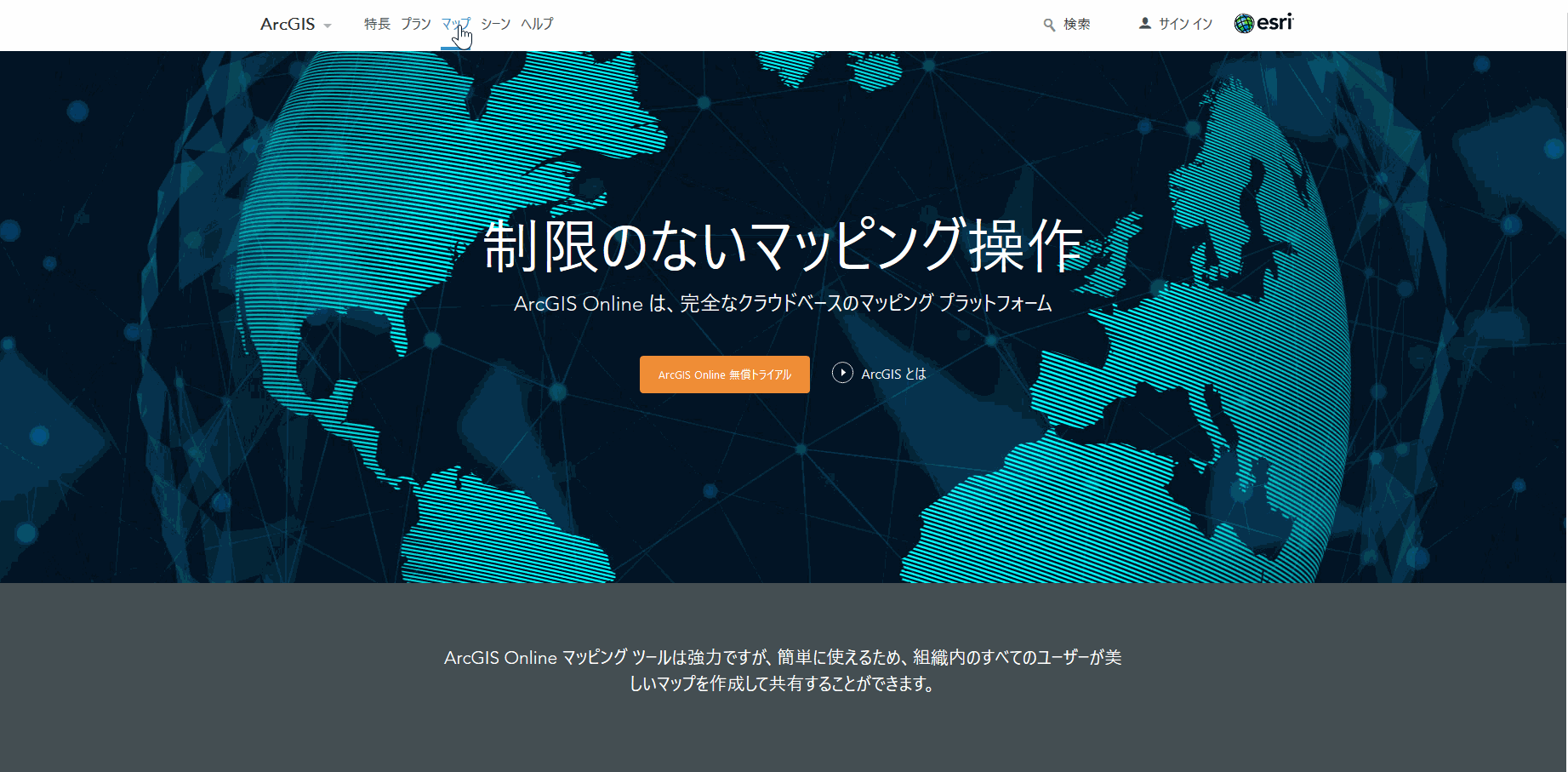Screen dimensions: 1568x772
Task: Click the 検索 search link
Action: click(1077, 25)
